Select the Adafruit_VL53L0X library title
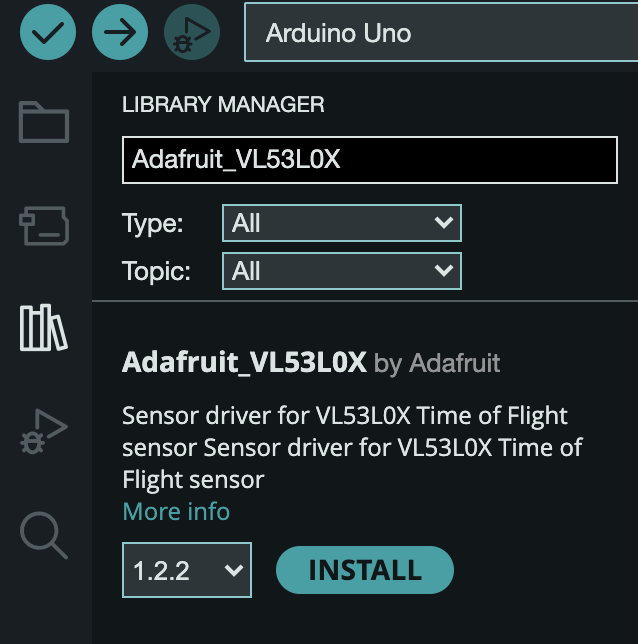This screenshot has width=638, height=644. (244, 362)
